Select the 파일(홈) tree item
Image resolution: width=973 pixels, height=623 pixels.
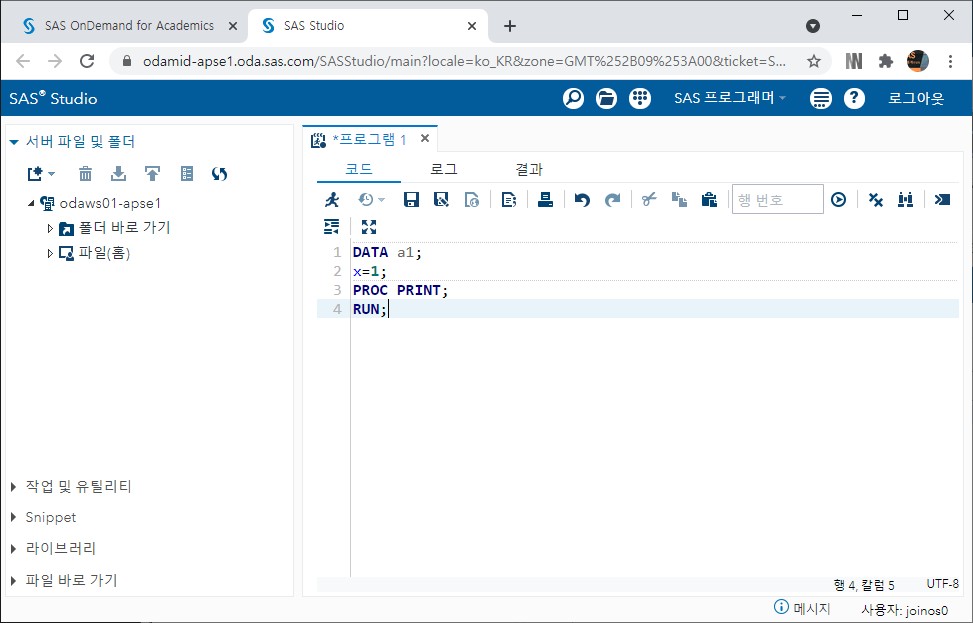click(104, 253)
